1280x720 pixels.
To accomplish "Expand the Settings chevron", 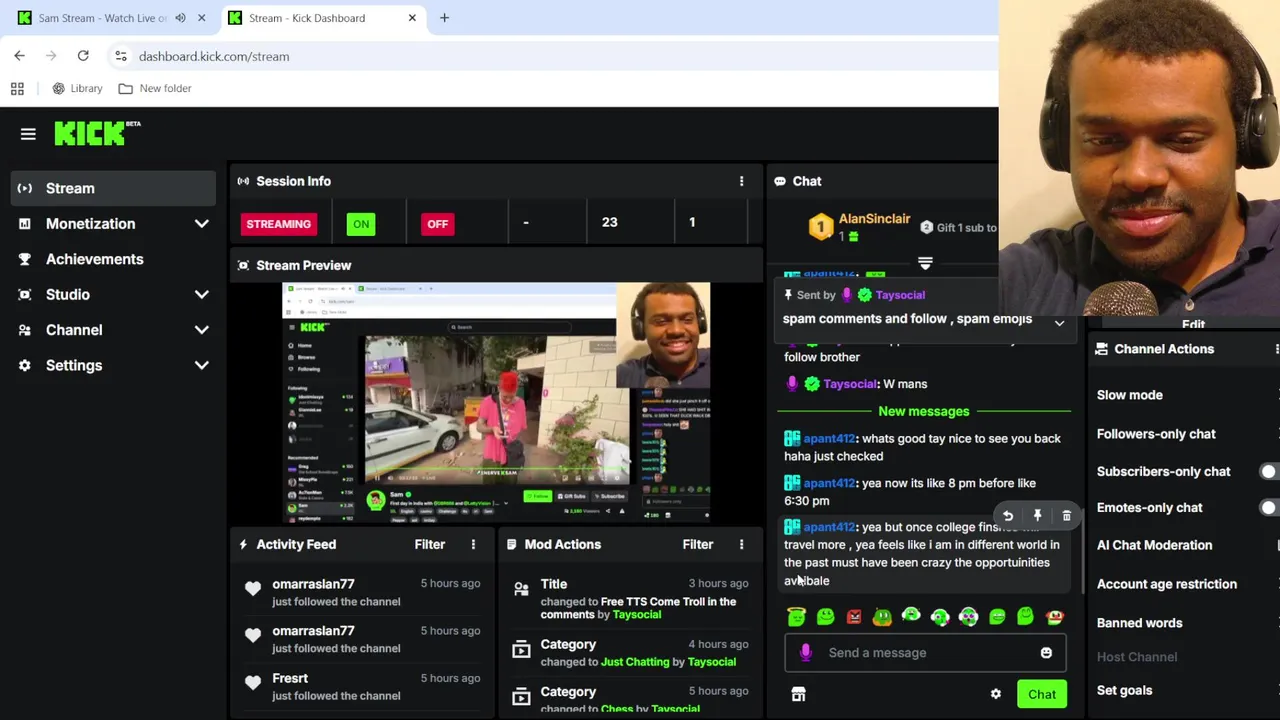I will tap(201, 365).
